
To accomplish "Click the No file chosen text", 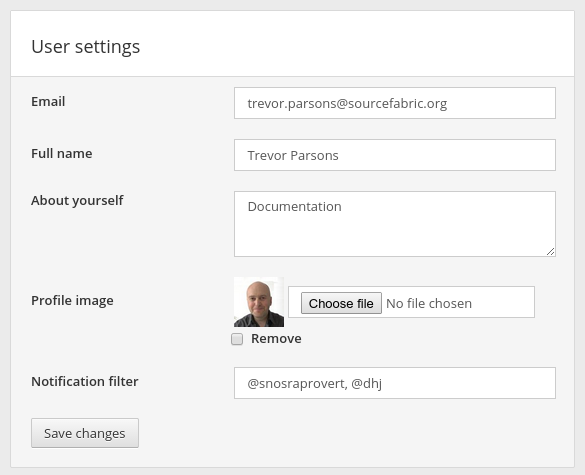I will click(429, 303).
